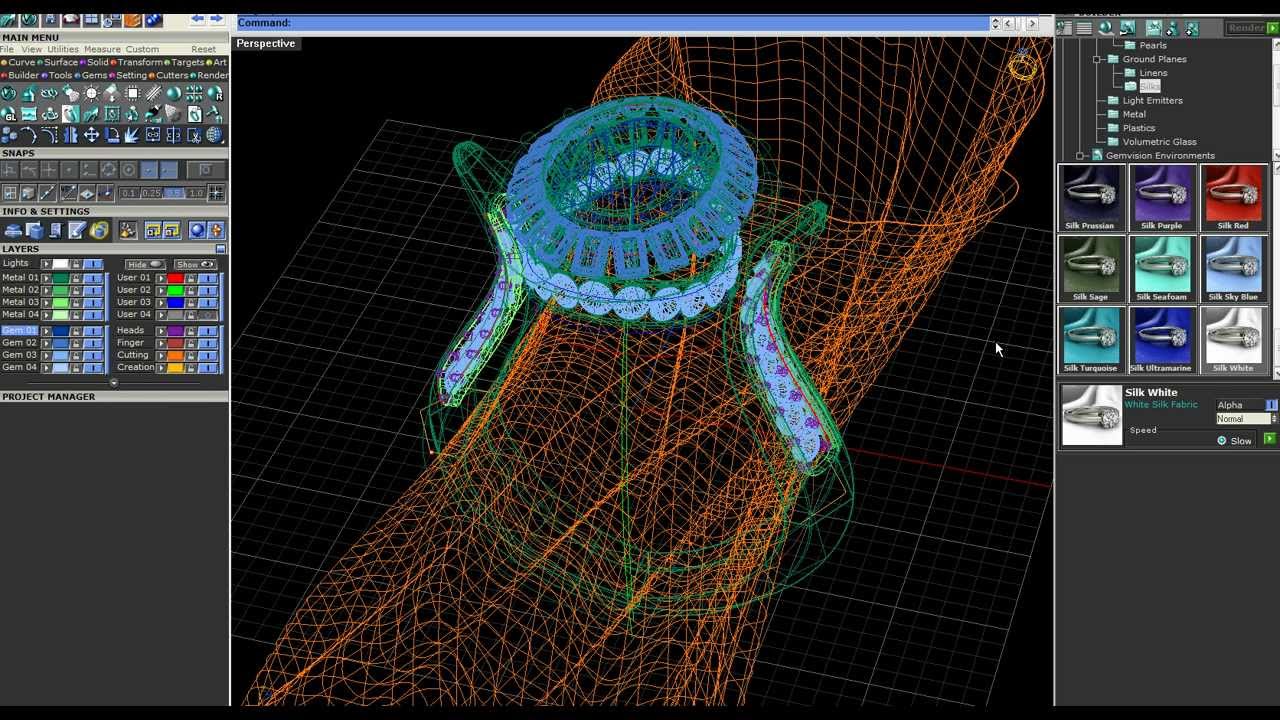Click the Command input field
Image resolution: width=1280 pixels, height=720 pixels.
click(x=612, y=23)
